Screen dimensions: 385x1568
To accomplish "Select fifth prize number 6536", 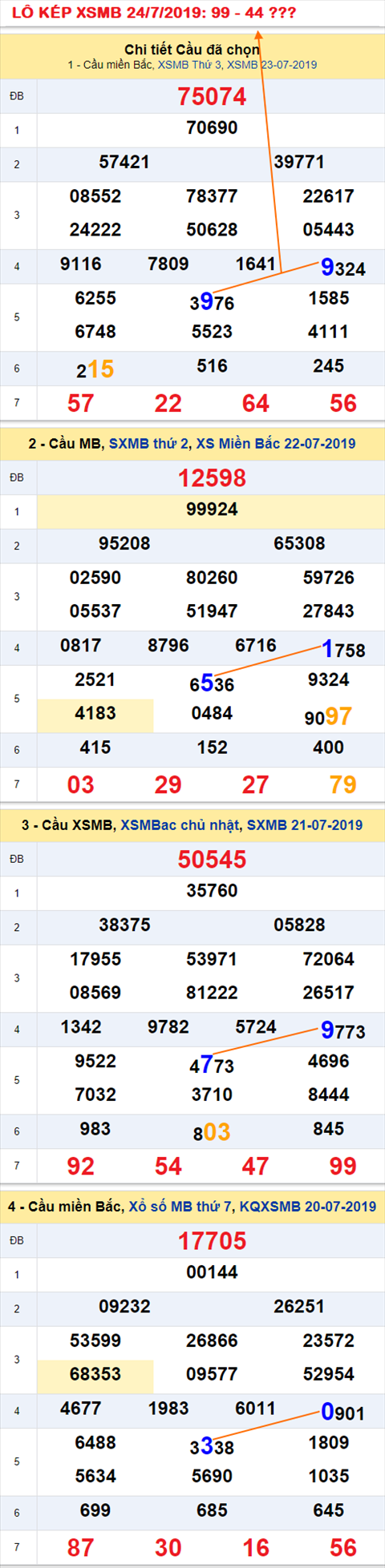I will click(212, 683).
